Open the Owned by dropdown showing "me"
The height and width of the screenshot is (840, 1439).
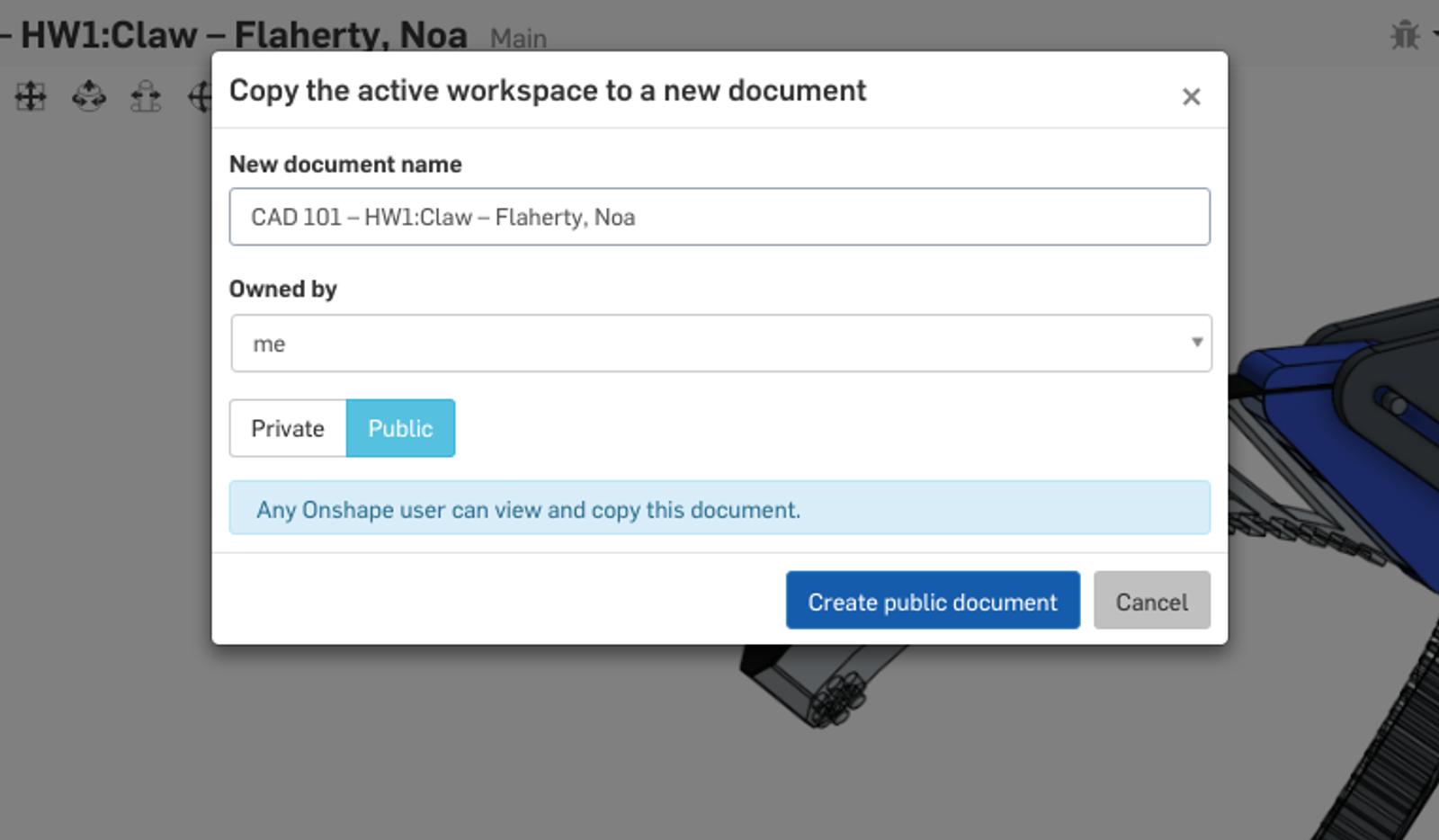720,343
